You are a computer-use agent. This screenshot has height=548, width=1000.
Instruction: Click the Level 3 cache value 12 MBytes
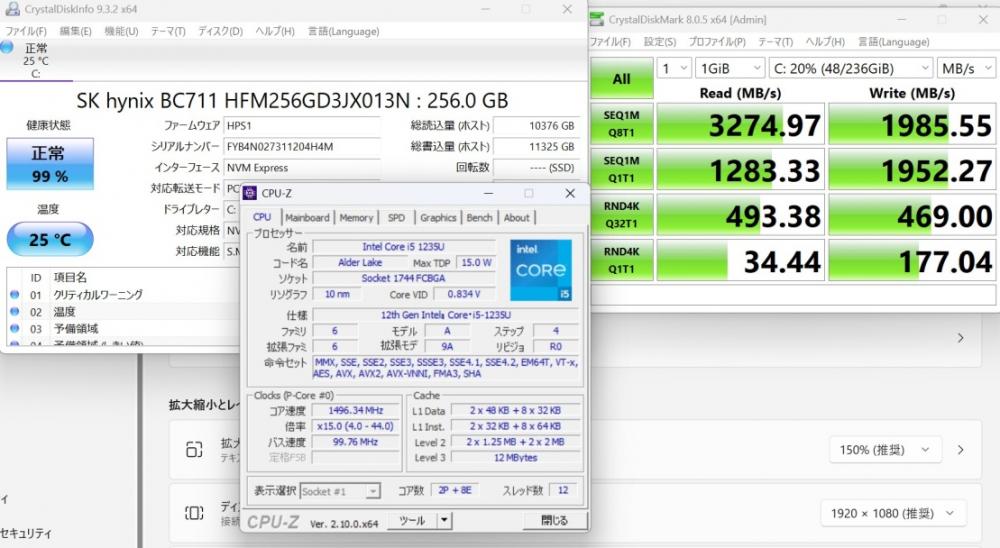click(515, 457)
